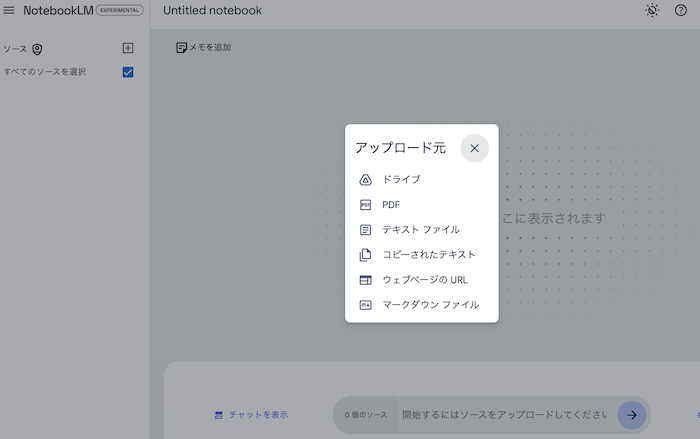Open the help question mark icon

pyautogui.click(x=681, y=10)
